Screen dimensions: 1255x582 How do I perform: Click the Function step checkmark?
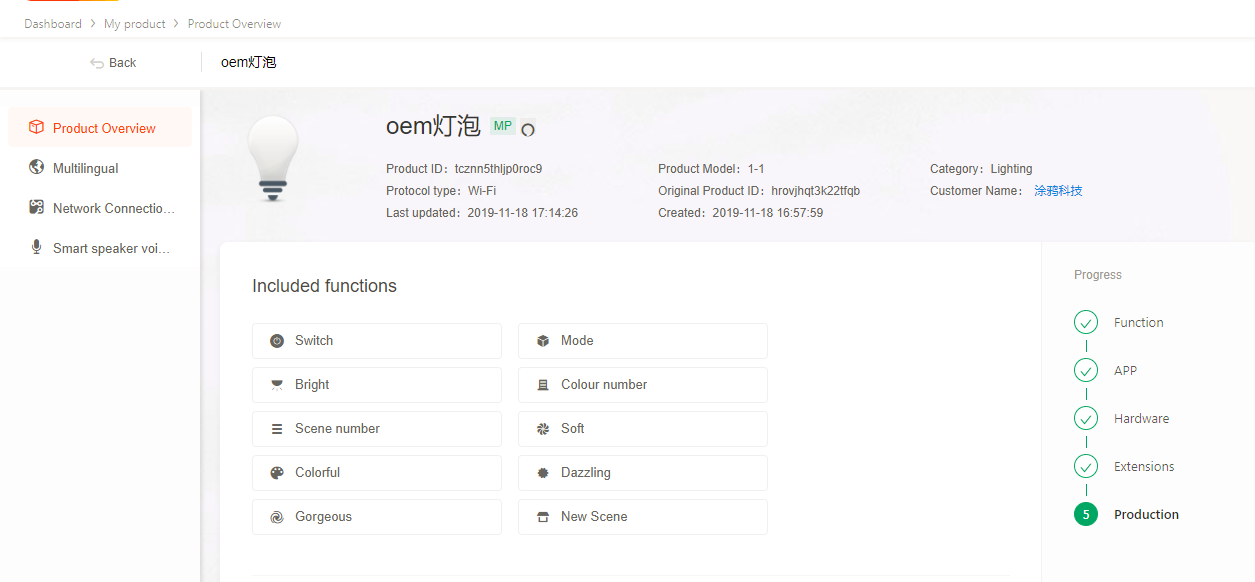1086,322
